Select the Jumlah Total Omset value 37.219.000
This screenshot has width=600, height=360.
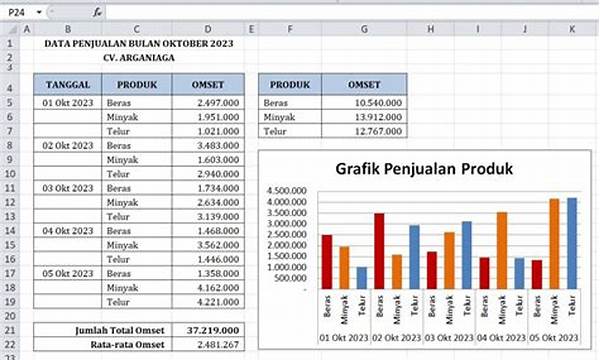[x=208, y=330]
